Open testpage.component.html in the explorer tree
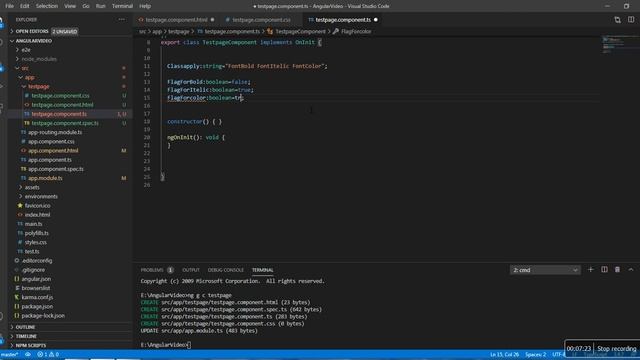This screenshot has width=640, height=360. click(62, 105)
